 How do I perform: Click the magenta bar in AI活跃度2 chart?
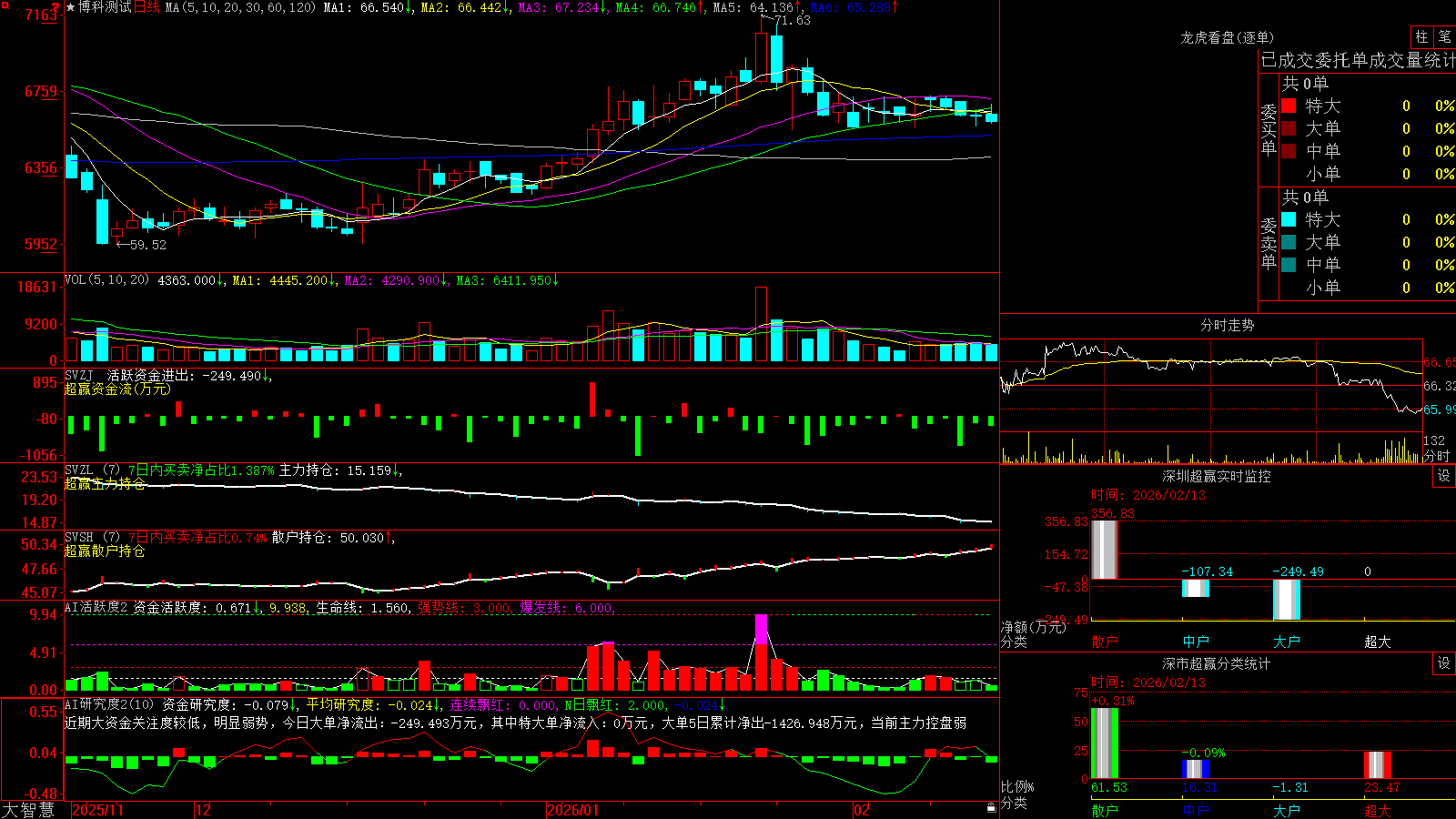761,629
